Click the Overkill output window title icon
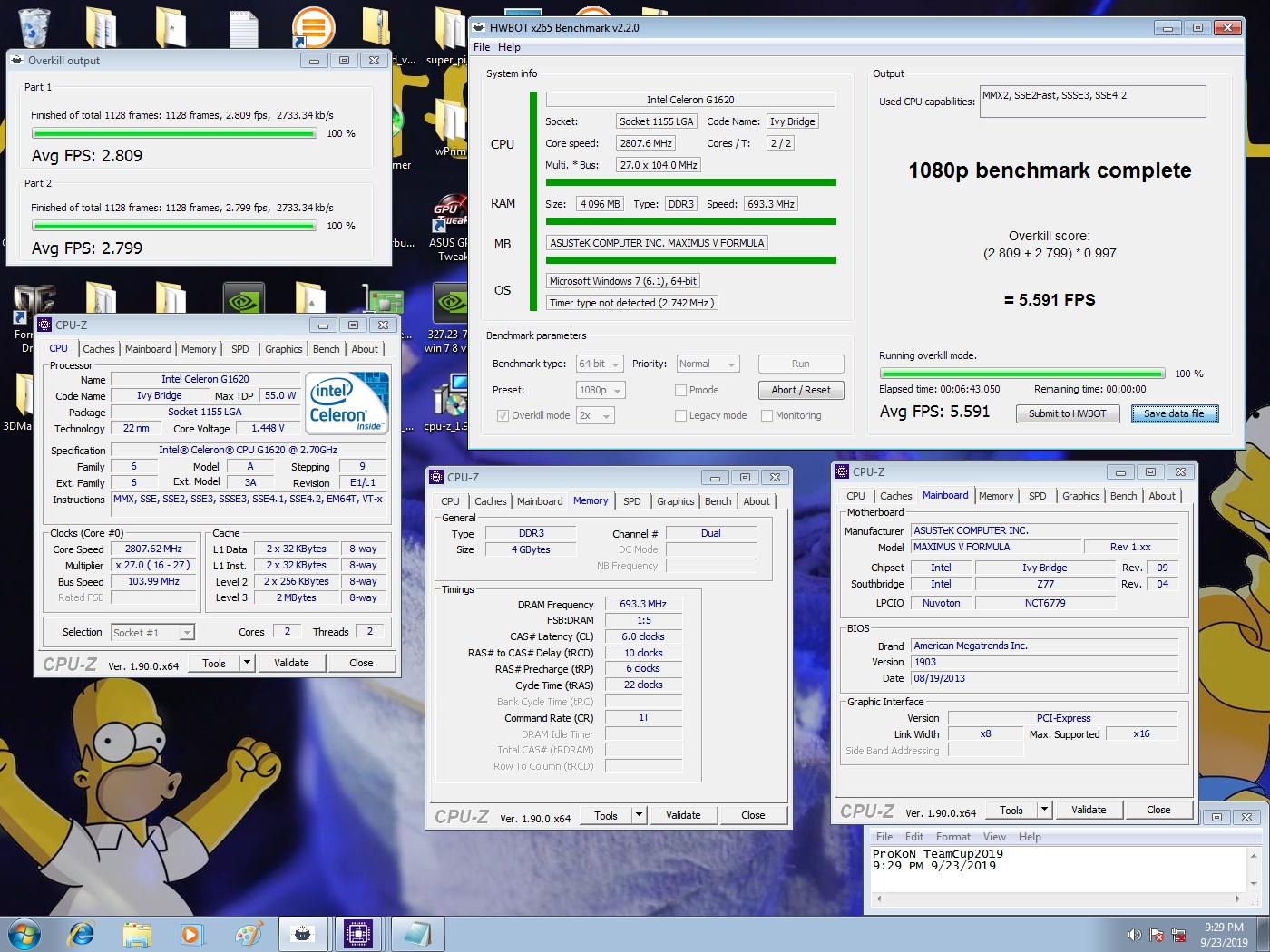The image size is (1270, 952). [x=17, y=60]
